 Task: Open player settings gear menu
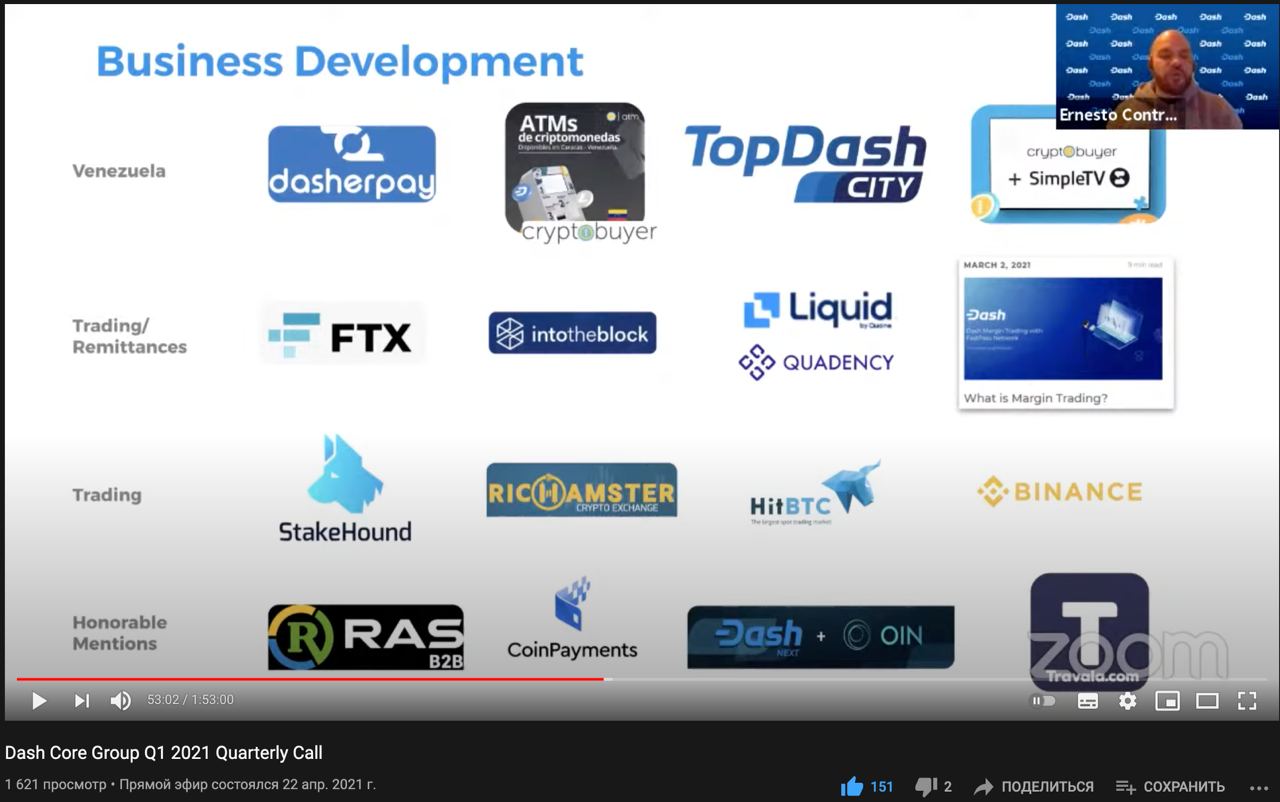coord(1128,701)
